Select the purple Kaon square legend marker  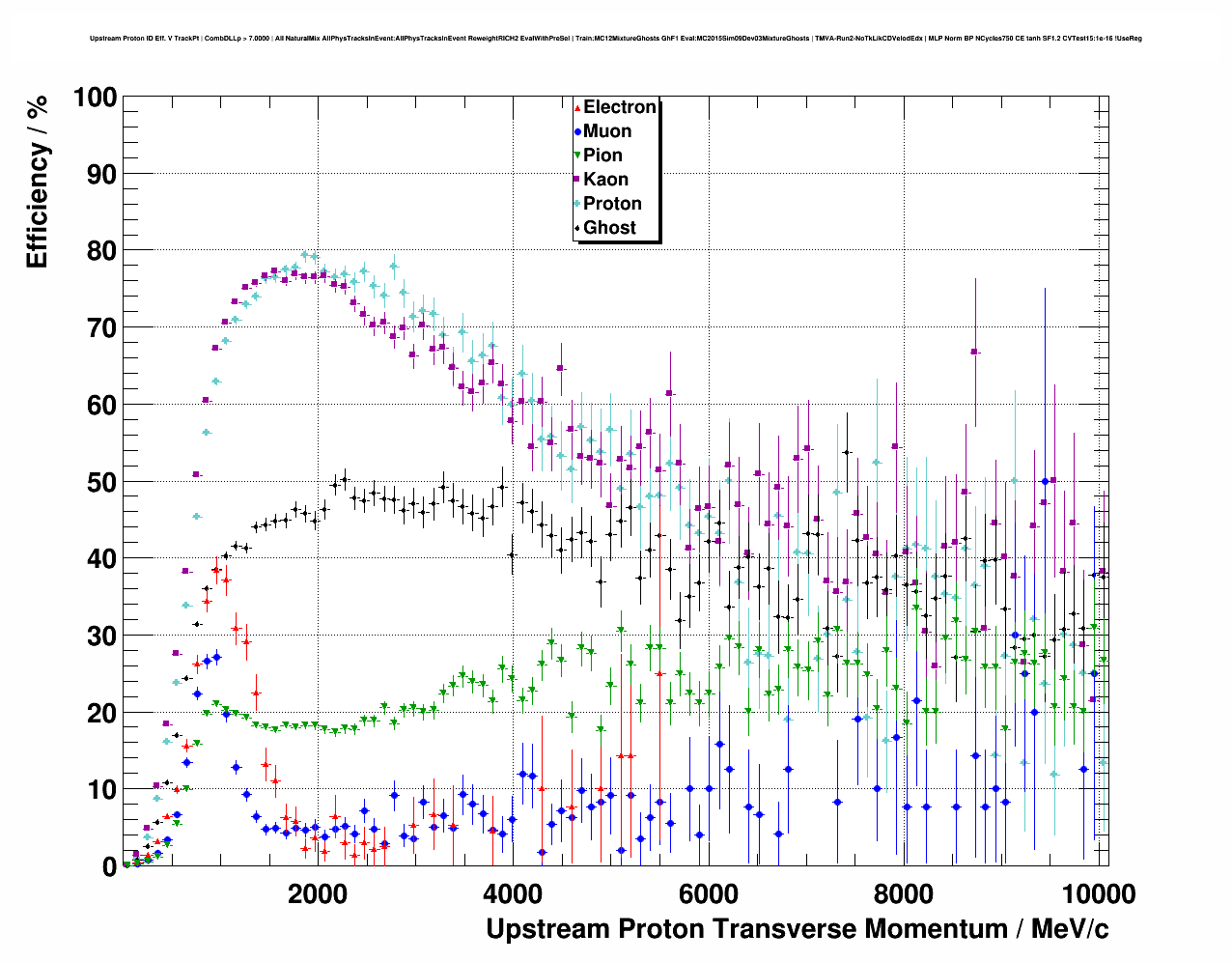pos(577,180)
